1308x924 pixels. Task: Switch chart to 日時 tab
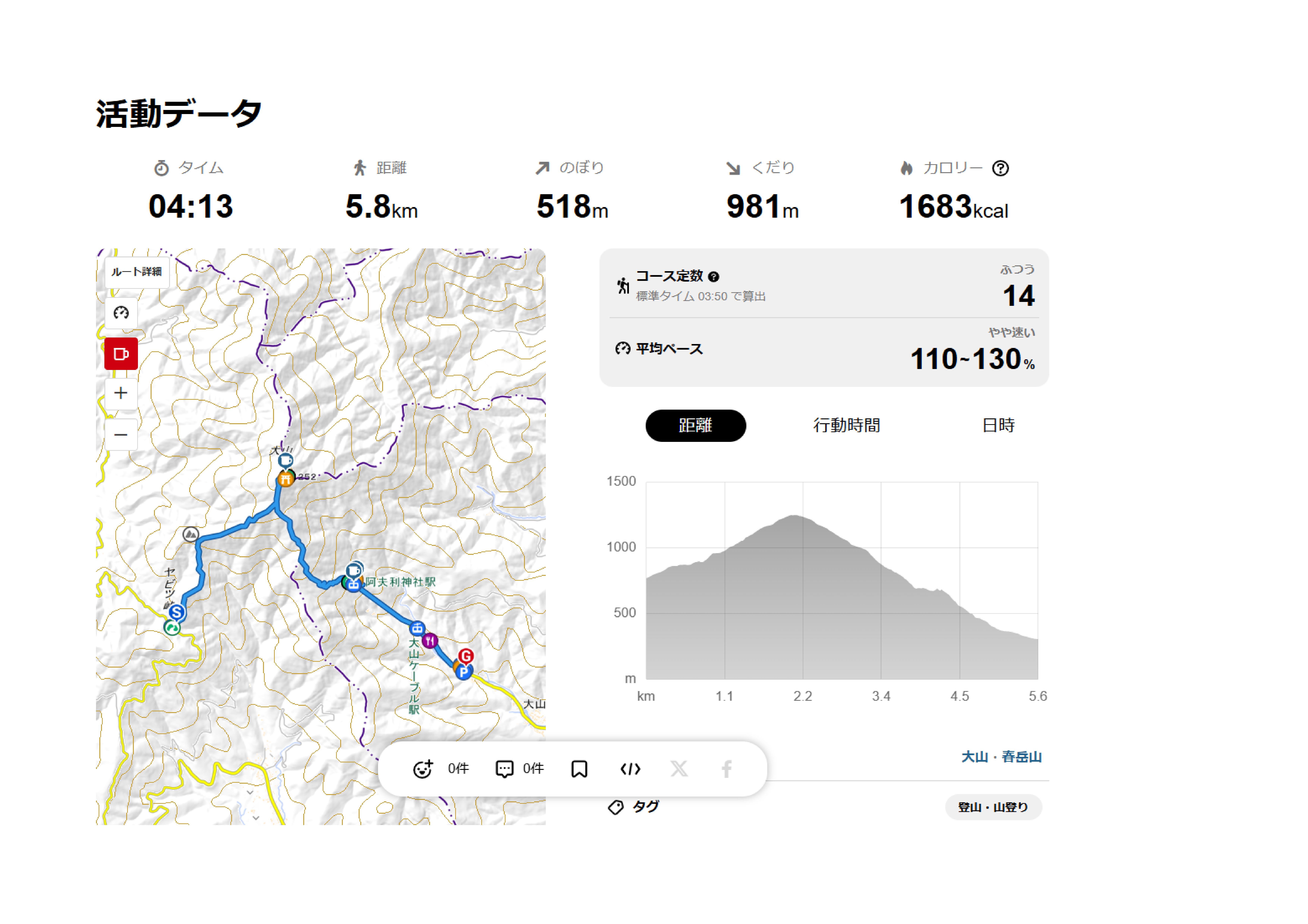998,425
